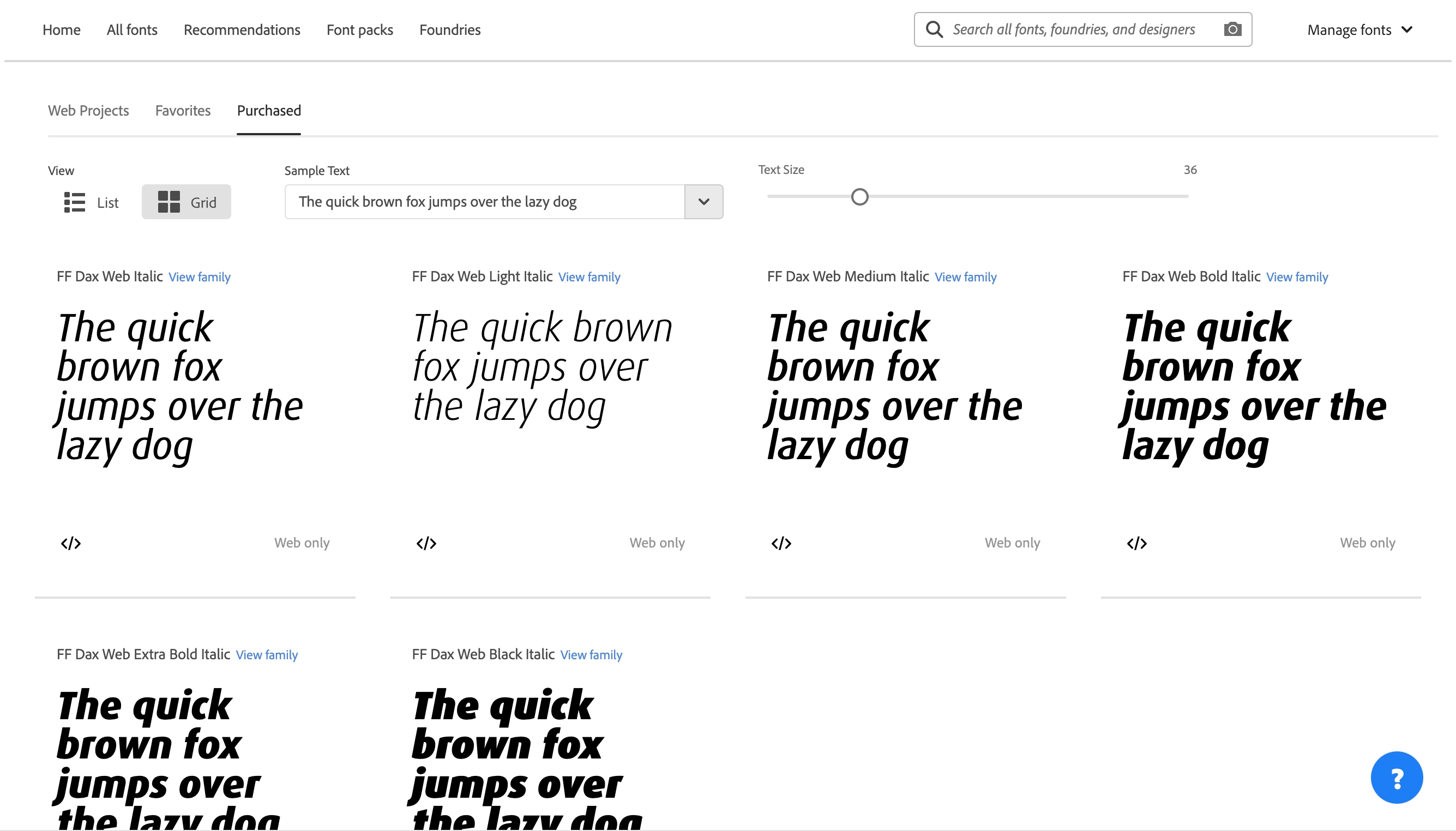Click the Text Size slider handle
The height and width of the screenshot is (831, 1456).
tap(859, 197)
